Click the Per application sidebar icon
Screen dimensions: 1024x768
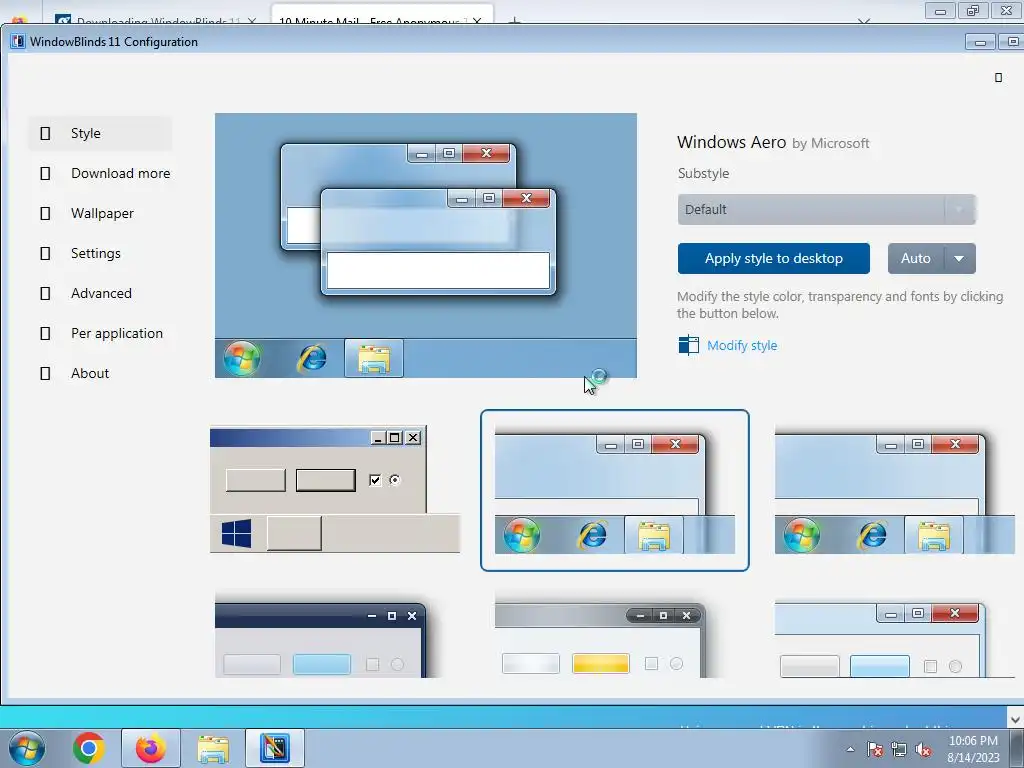pyautogui.click(x=45, y=333)
